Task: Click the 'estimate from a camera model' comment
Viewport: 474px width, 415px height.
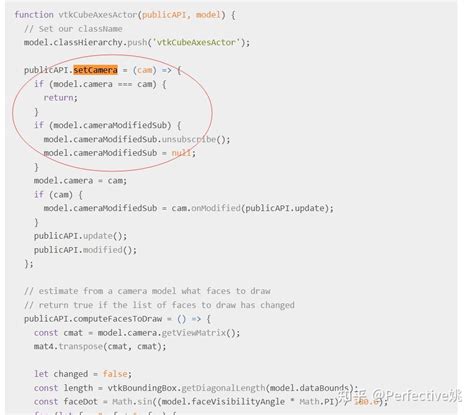Action: coord(147,291)
